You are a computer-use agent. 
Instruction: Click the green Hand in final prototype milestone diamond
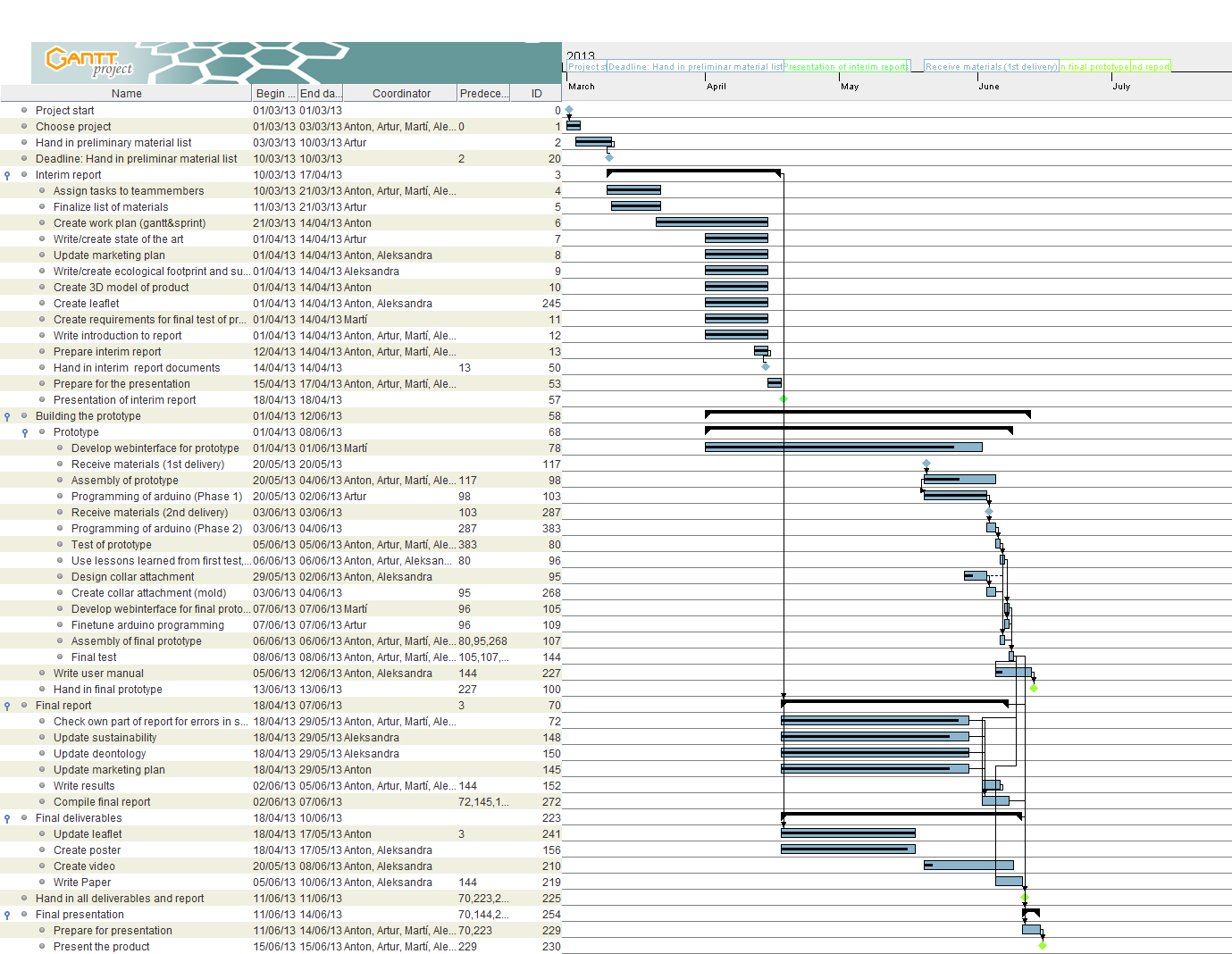pos(1034,689)
